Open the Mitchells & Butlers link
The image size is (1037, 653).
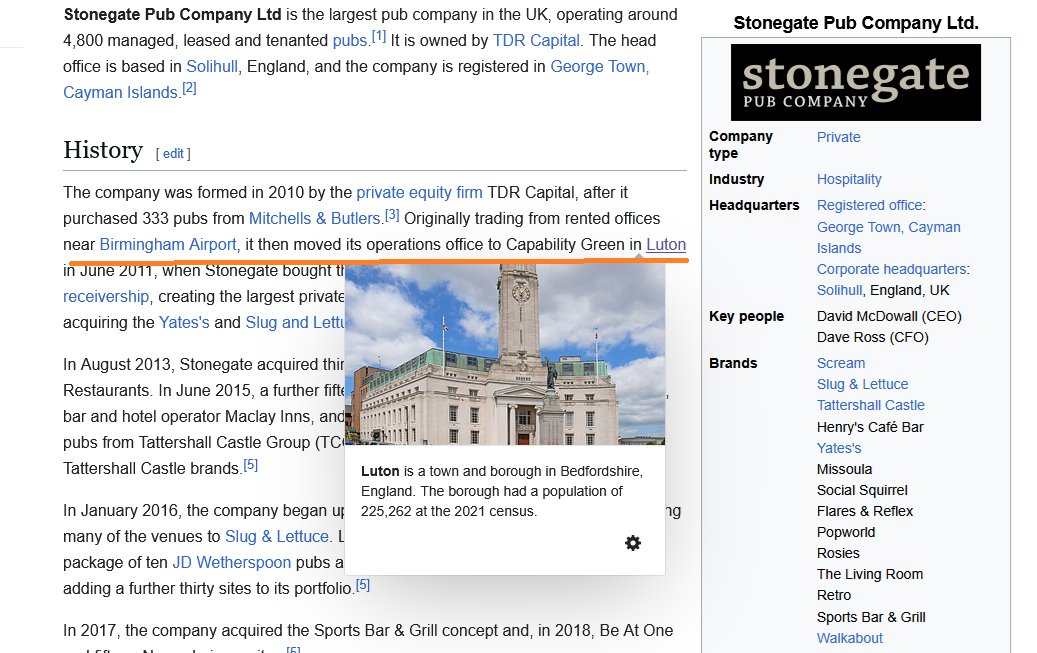click(314, 218)
